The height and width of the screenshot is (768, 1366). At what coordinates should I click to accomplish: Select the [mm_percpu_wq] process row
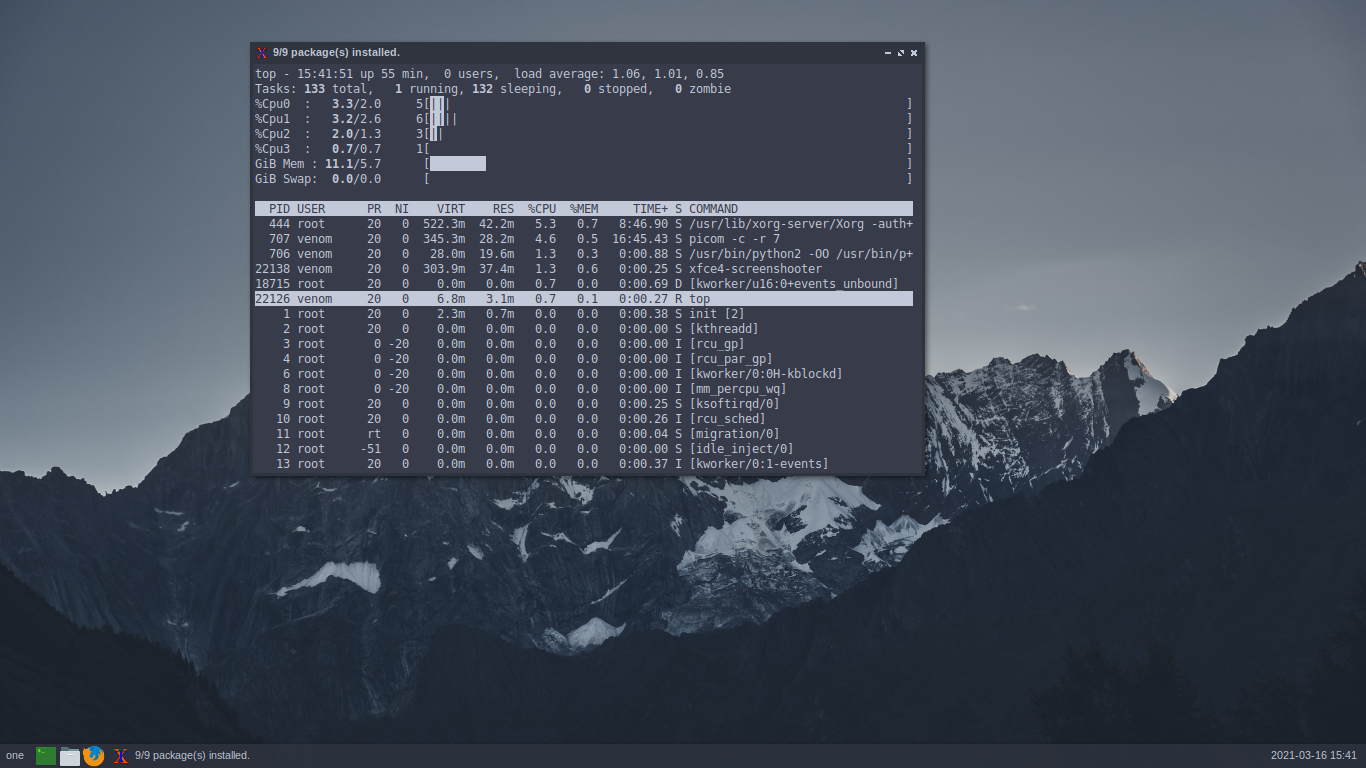click(584, 389)
